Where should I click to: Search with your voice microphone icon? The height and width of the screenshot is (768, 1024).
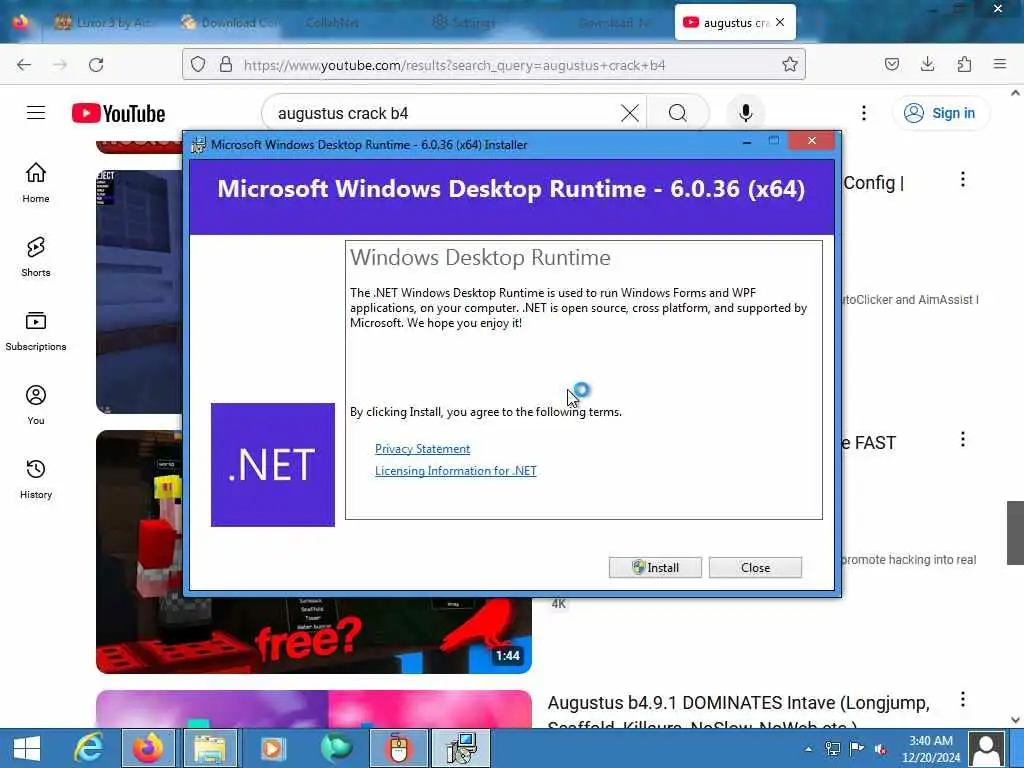745,113
